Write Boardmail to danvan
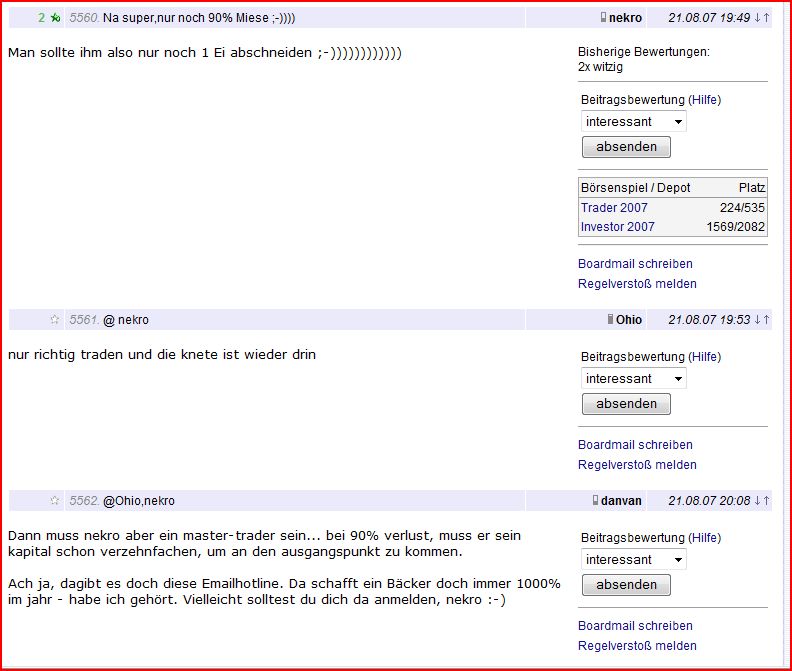 (635, 626)
